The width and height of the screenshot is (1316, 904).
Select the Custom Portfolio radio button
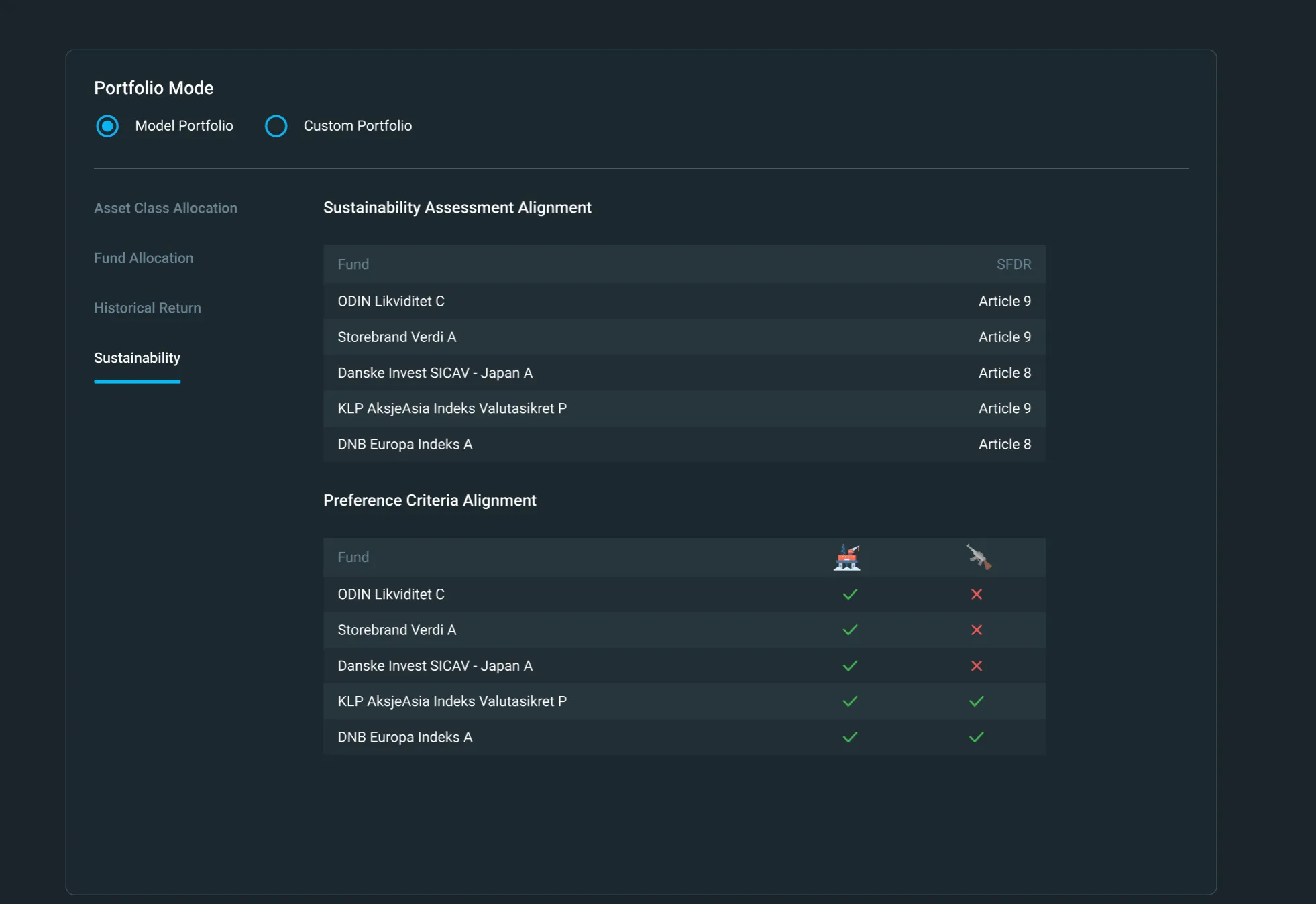pos(276,126)
